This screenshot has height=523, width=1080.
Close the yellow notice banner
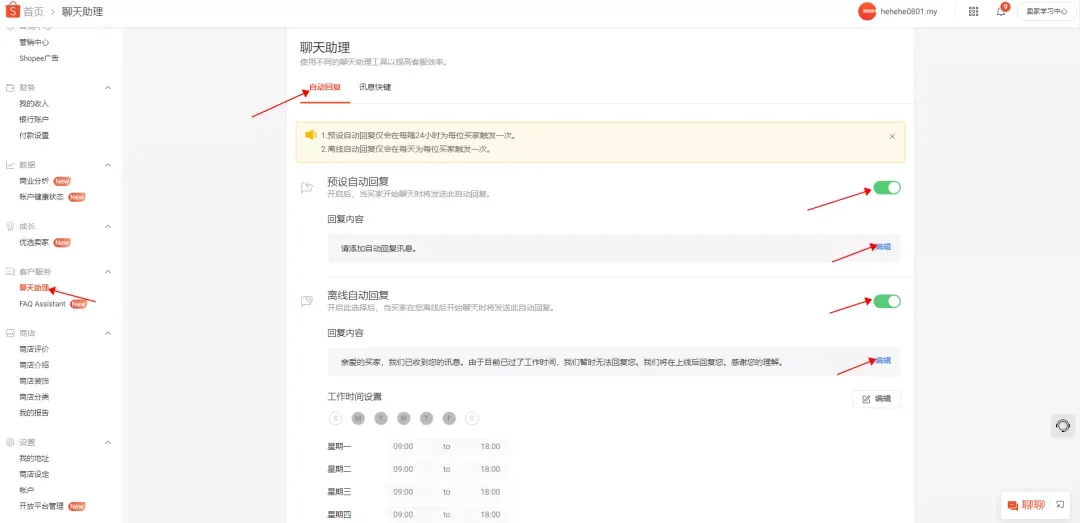tap(892, 136)
